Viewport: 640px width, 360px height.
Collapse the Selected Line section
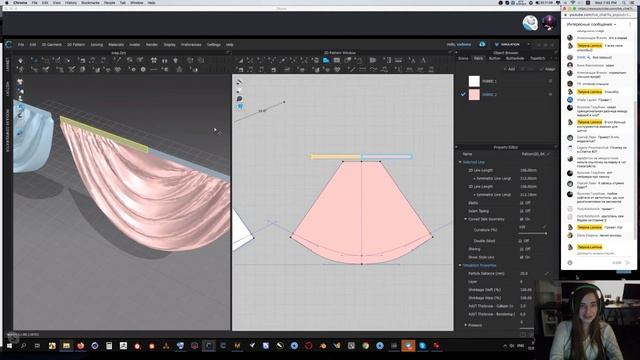460,162
